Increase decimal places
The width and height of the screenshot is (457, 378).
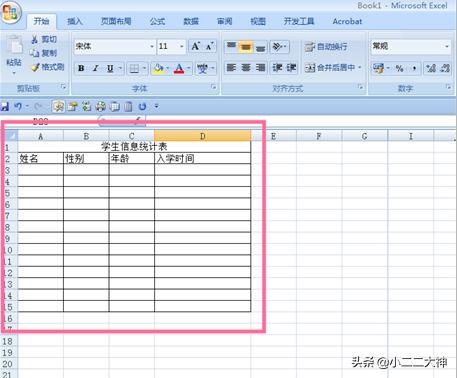[431, 69]
